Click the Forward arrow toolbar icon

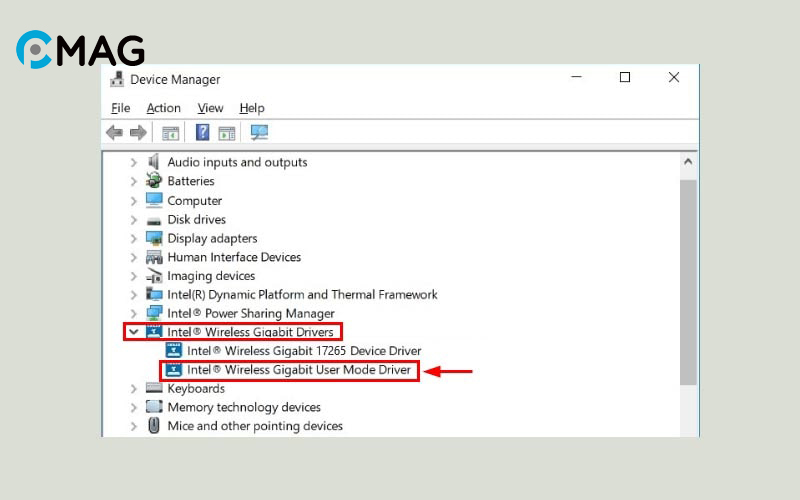[138, 133]
